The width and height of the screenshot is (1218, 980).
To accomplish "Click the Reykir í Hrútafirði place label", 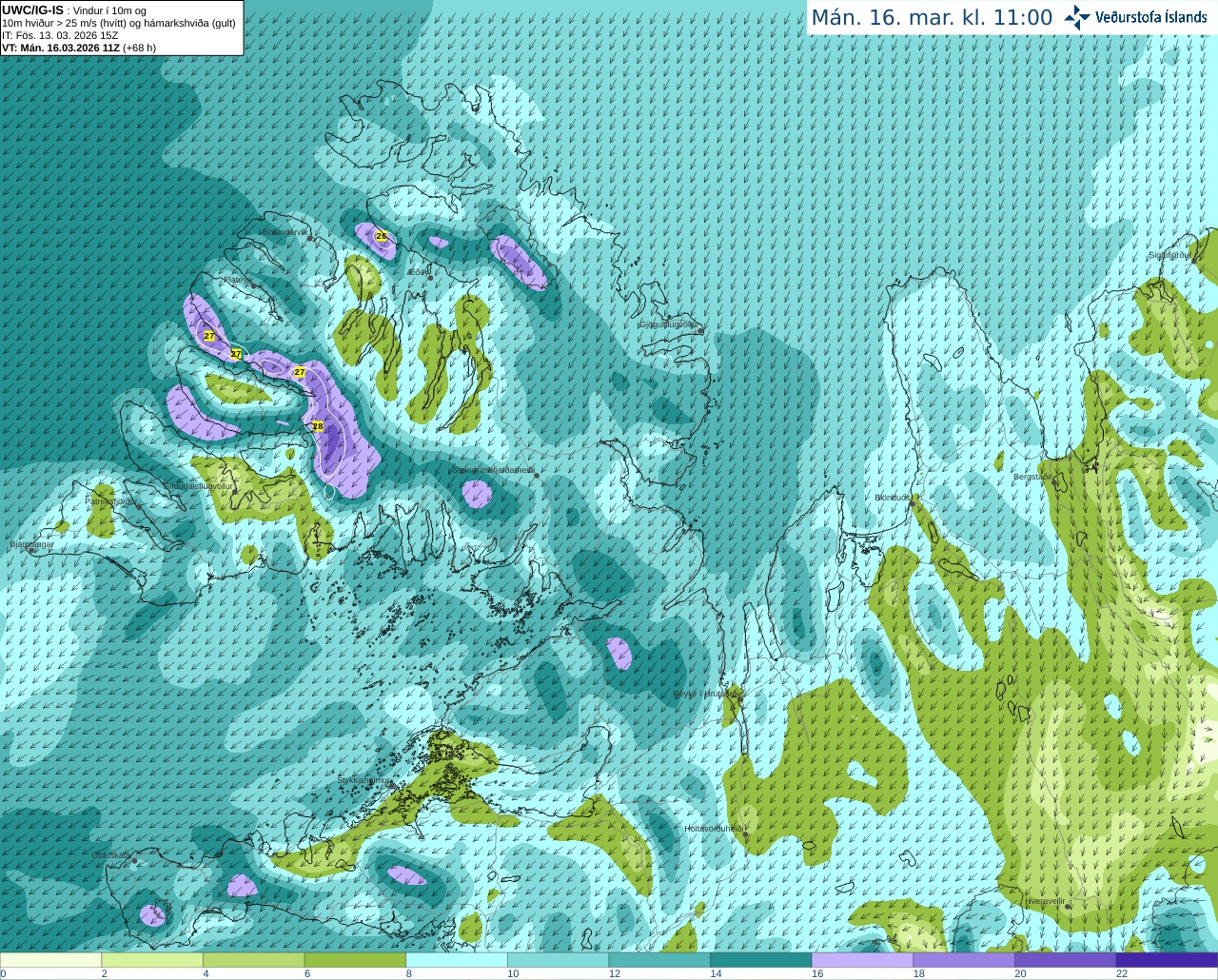I will [x=707, y=694].
